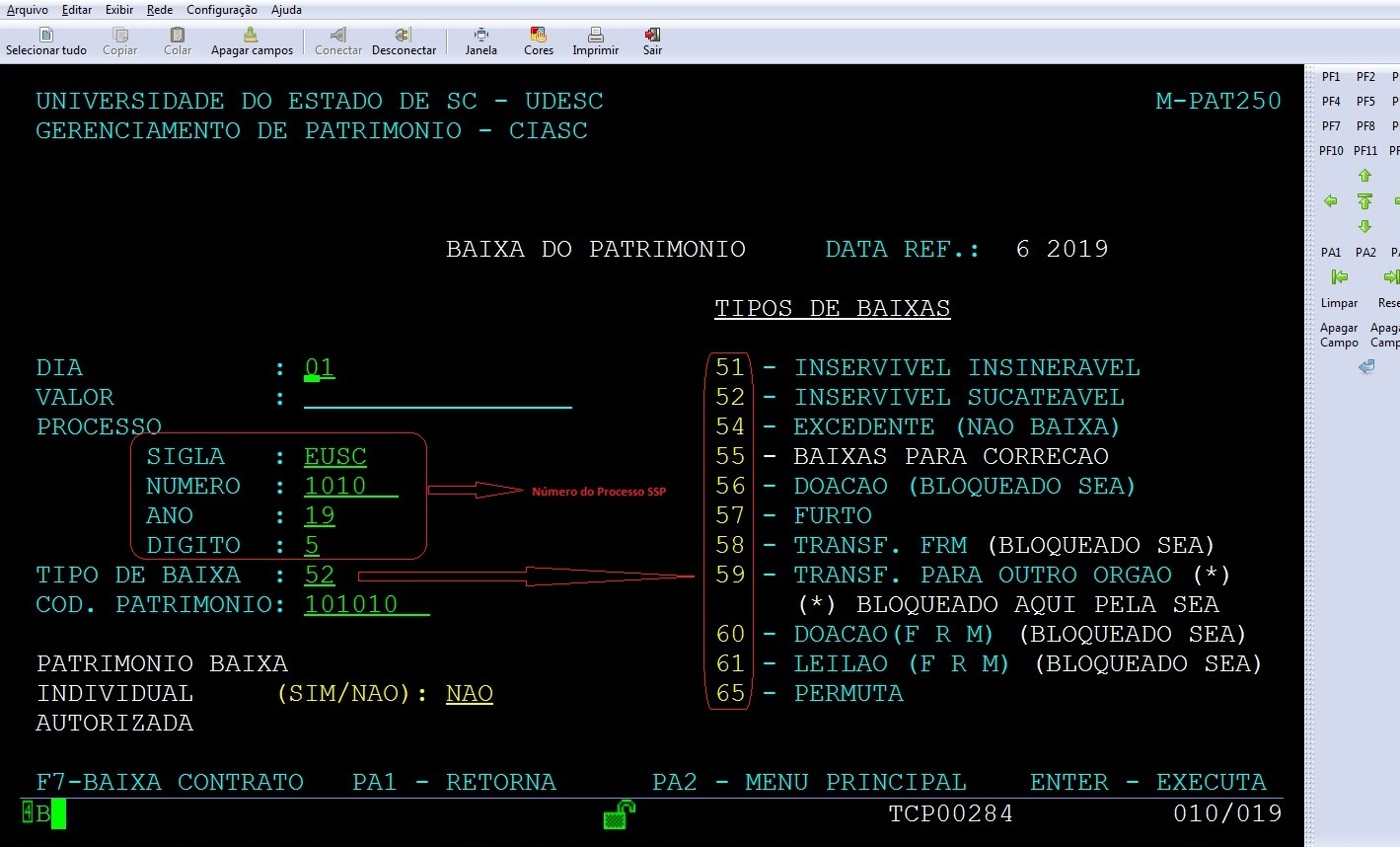Image resolution: width=1400 pixels, height=847 pixels.
Task: Click the Apagar campos toolbar icon
Action: pyautogui.click(x=251, y=36)
